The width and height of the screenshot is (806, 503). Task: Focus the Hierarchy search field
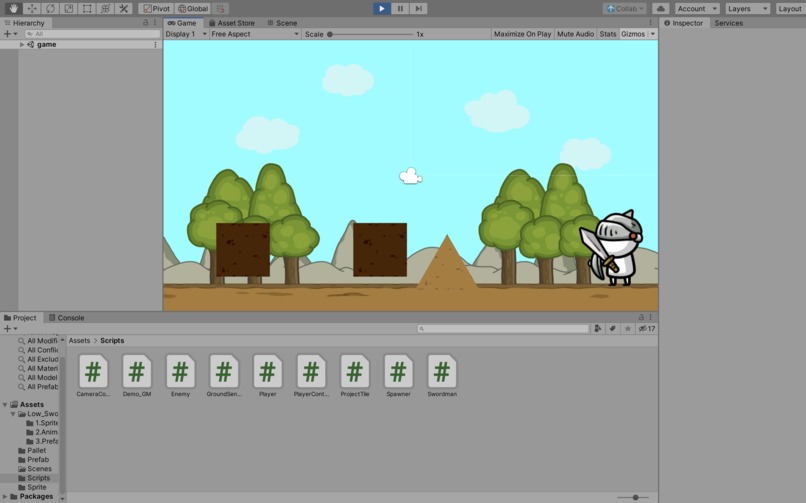(93, 33)
